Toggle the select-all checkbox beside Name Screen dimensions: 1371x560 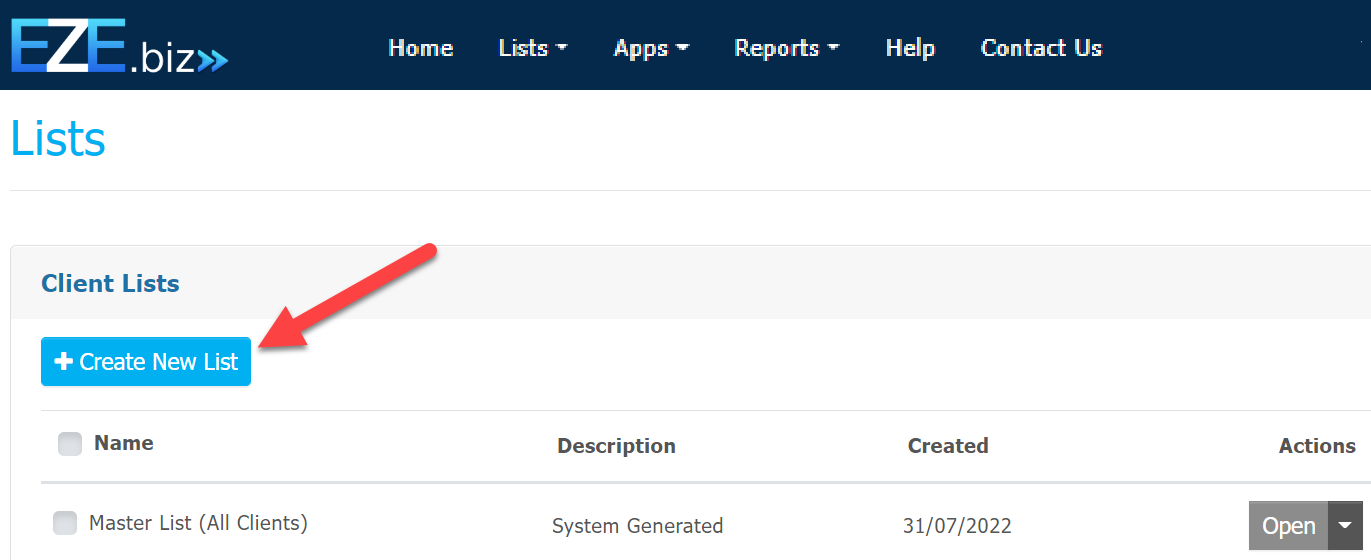click(70, 444)
